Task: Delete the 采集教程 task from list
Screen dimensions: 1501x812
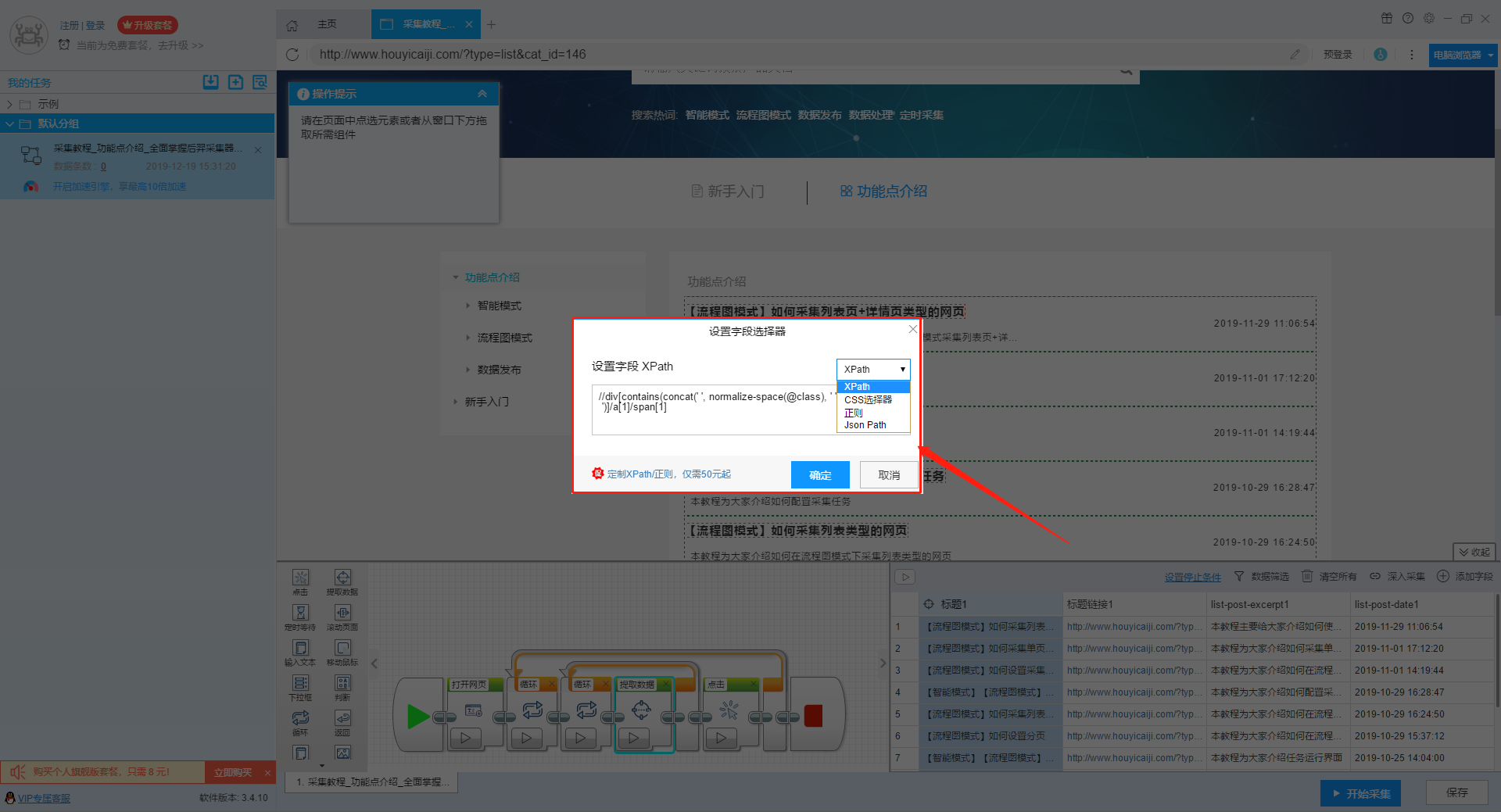Action: pos(258,150)
